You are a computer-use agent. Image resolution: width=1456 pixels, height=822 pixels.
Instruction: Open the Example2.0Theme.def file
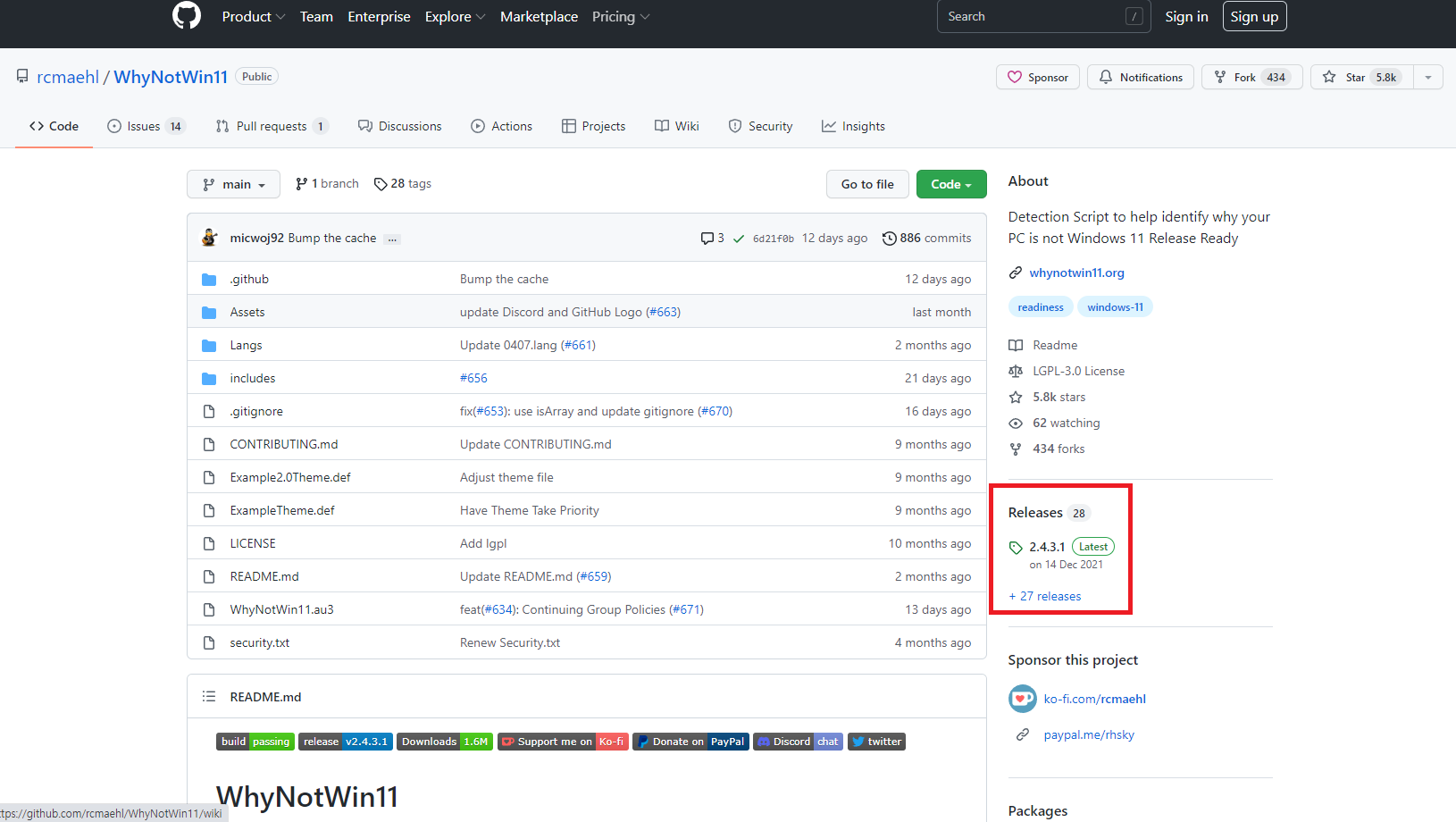pos(290,477)
